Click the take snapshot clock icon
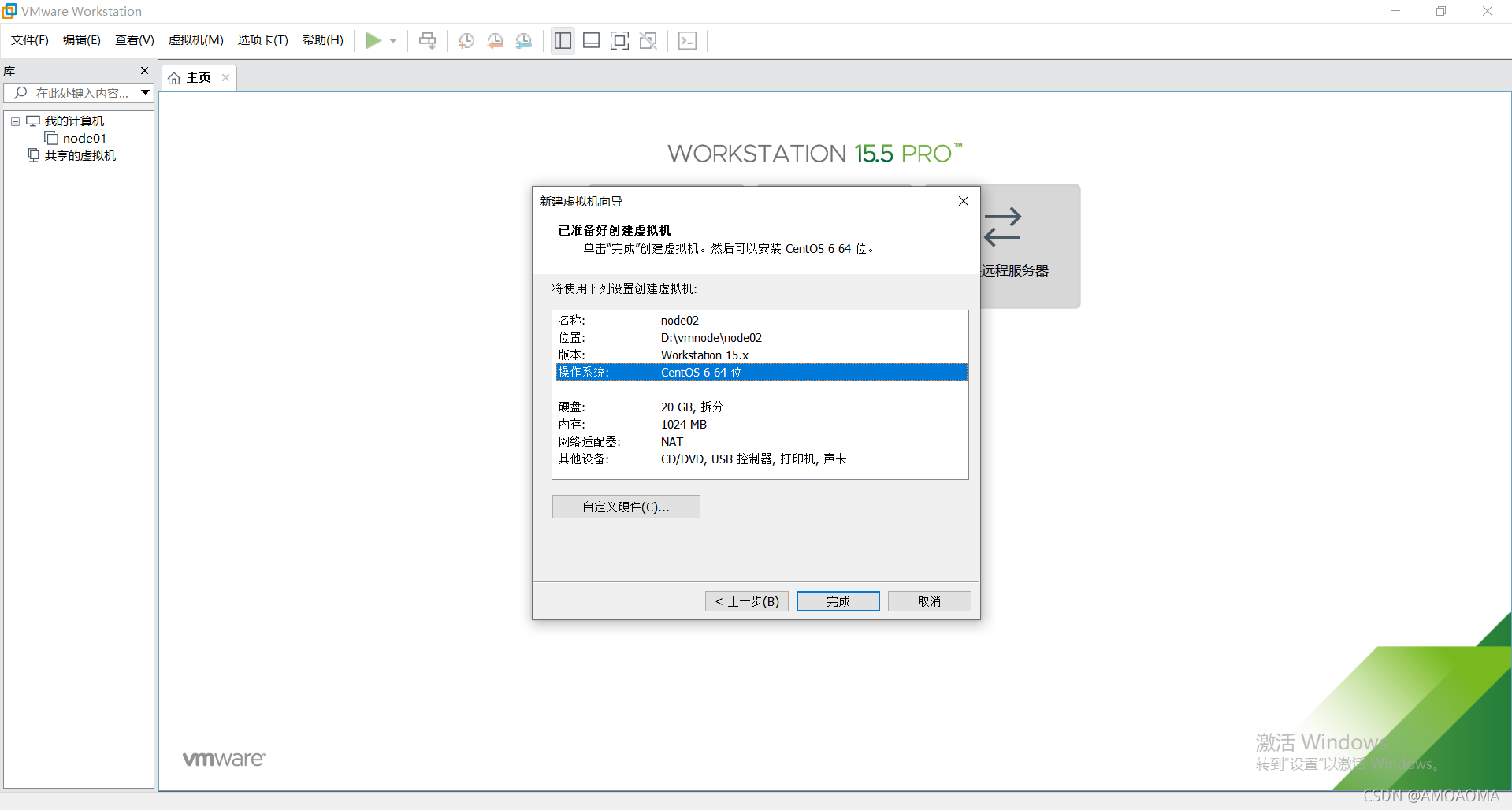Viewport: 1512px width, 810px height. 466,40
